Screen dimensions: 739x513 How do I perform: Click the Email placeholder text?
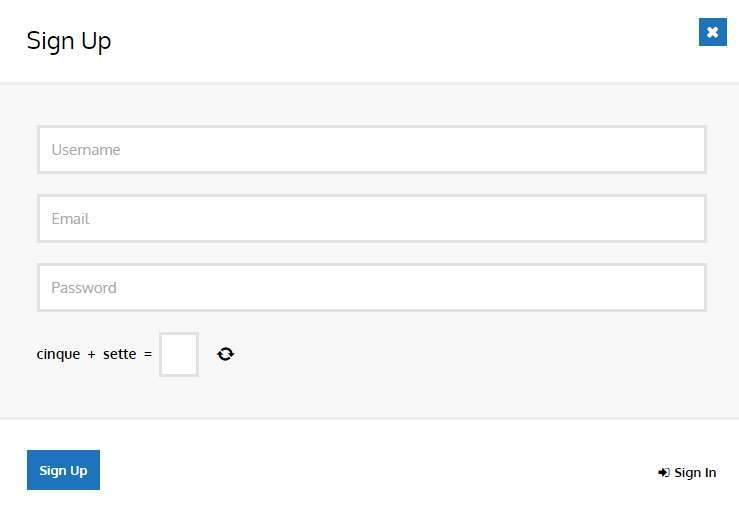click(70, 219)
